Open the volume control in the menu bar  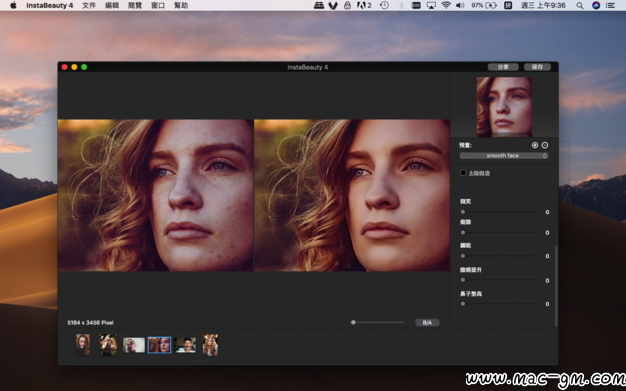click(460, 5)
